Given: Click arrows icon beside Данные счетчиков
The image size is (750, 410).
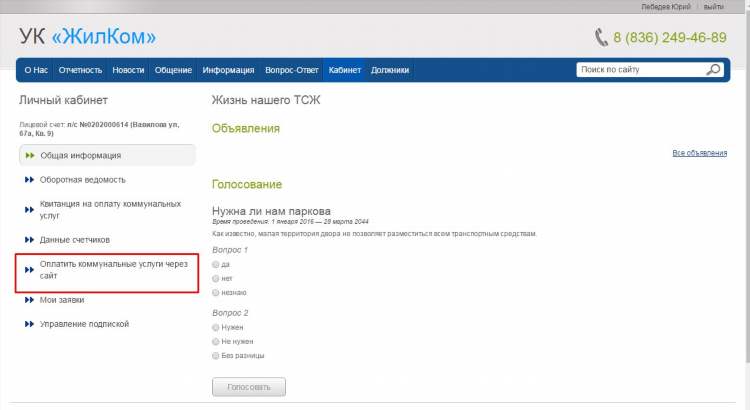Looking at the screenshot, I should coord(29,240).
